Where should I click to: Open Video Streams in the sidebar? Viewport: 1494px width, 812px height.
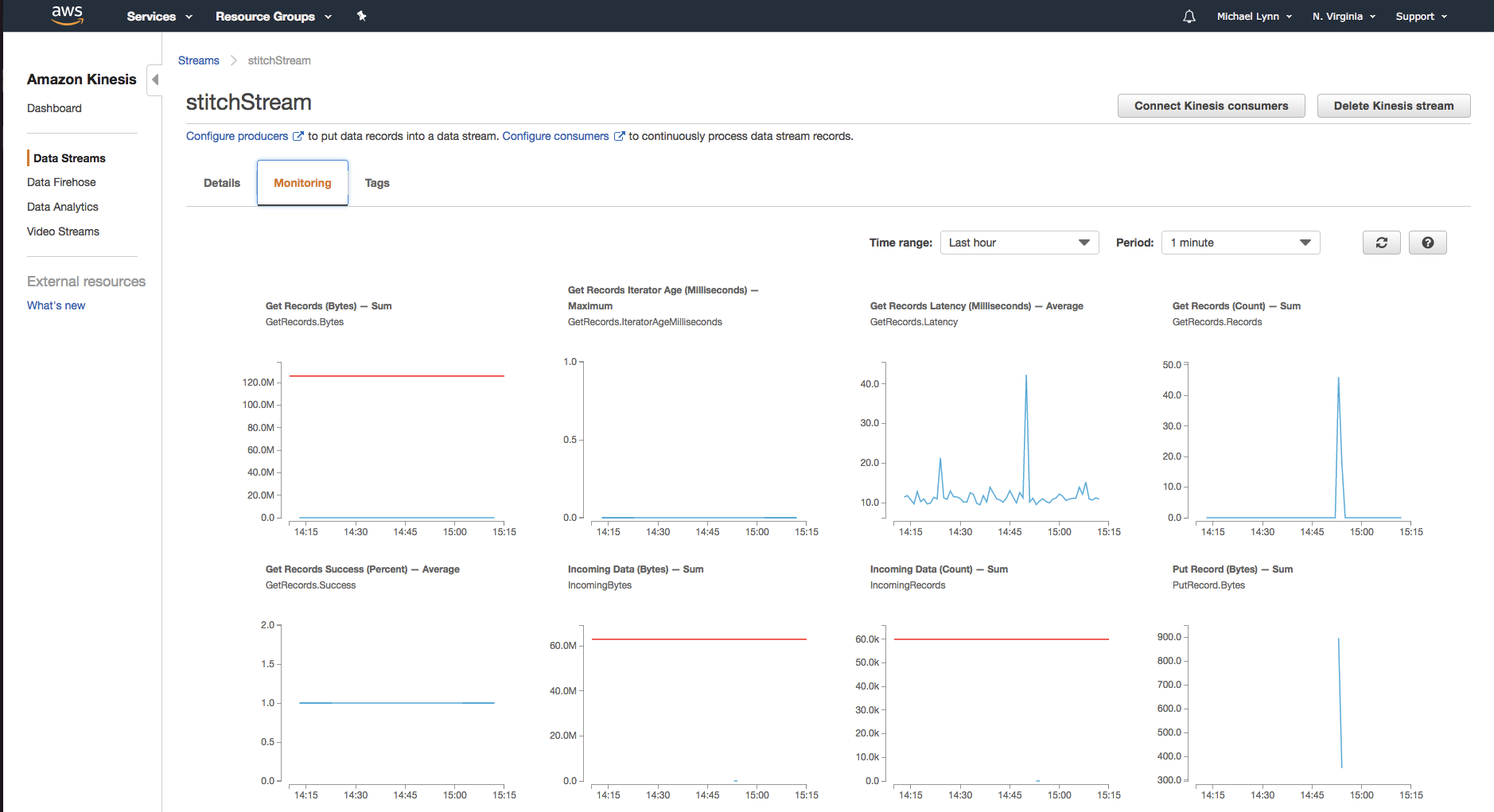coord(63,231)
